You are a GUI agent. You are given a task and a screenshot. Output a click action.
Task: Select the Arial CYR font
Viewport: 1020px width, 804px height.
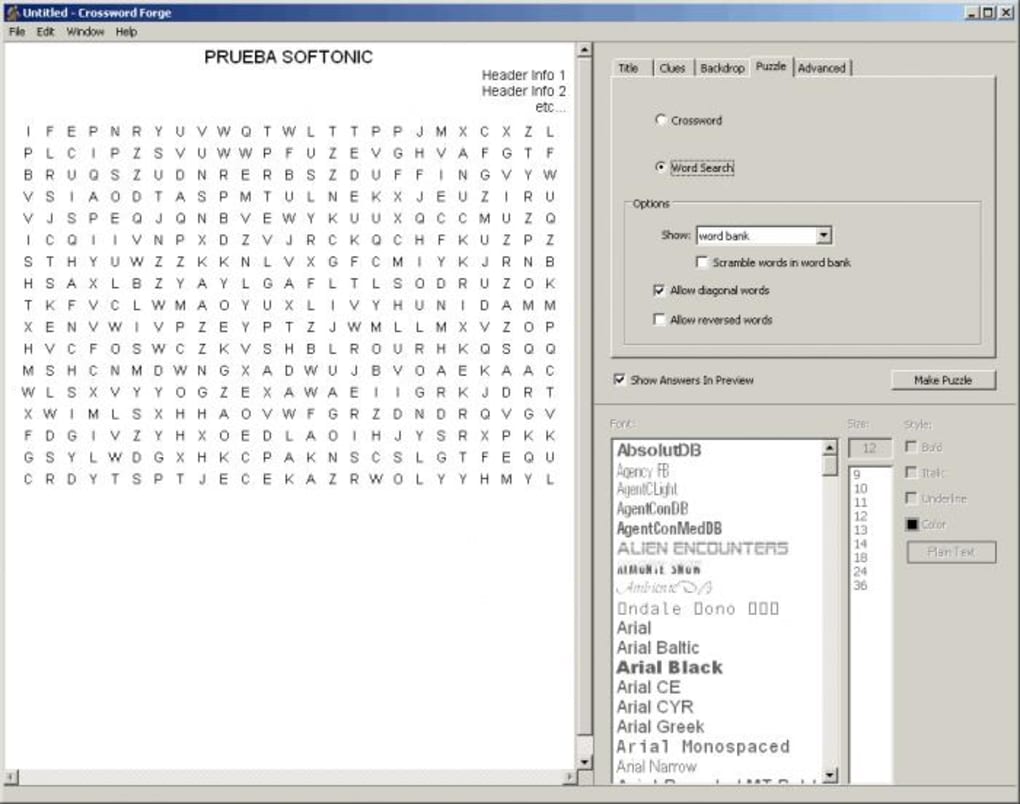pos(655,707)
